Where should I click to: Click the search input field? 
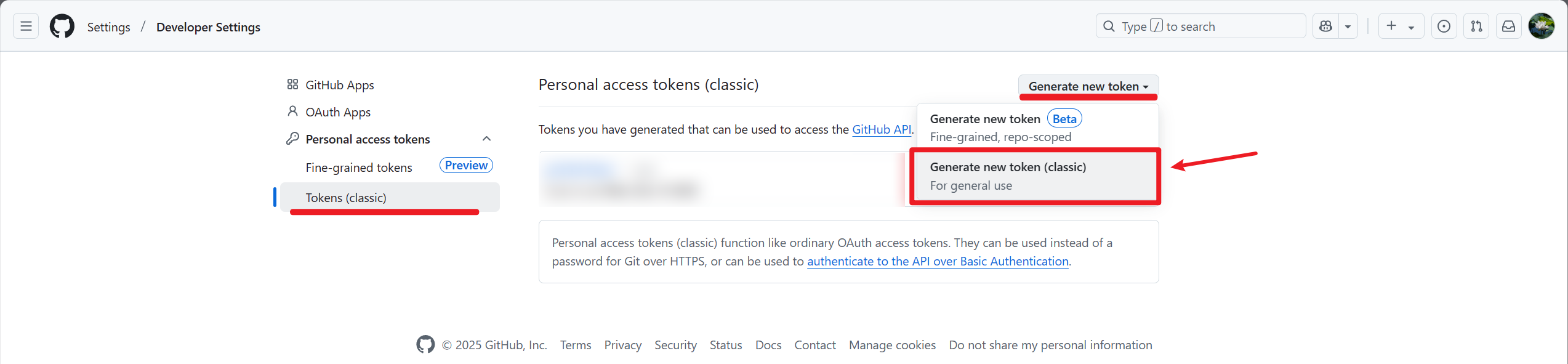tap(1200, 26)
